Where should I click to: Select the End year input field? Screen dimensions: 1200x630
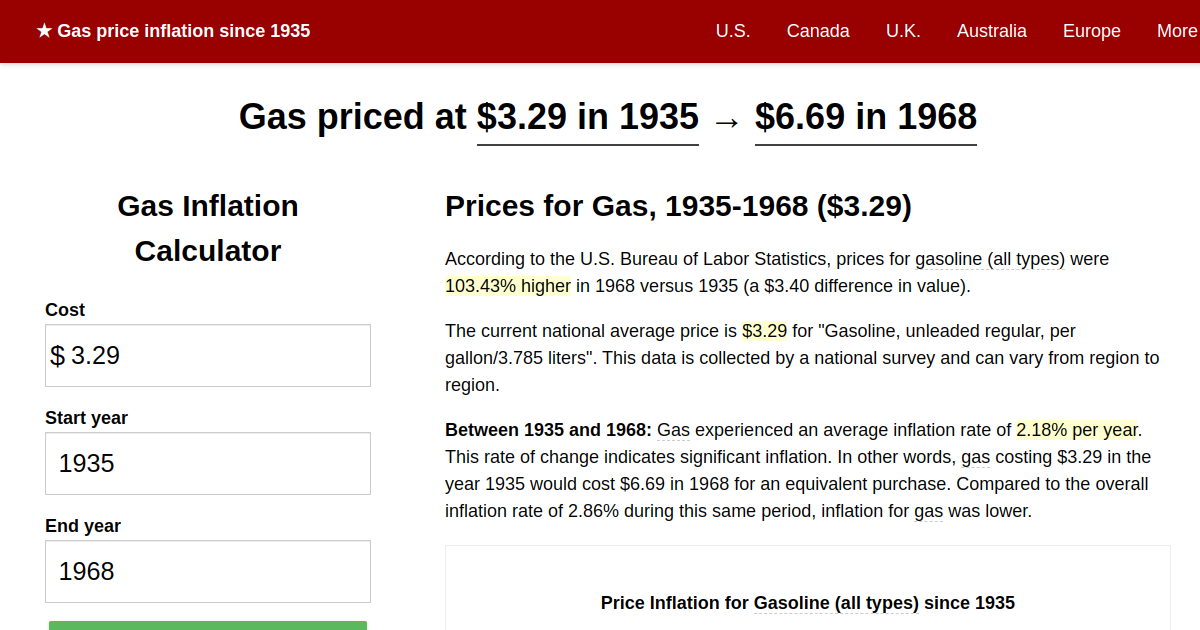[x=207, y=571]
